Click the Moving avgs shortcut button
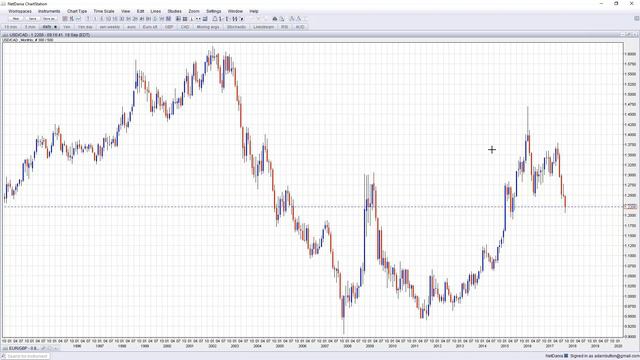640x360 pixels. click(x=208, y=27)
